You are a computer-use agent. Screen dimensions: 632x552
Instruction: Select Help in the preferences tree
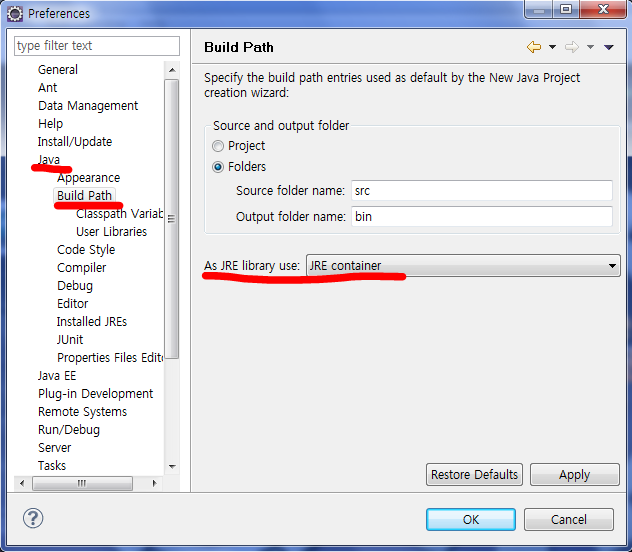50,124
